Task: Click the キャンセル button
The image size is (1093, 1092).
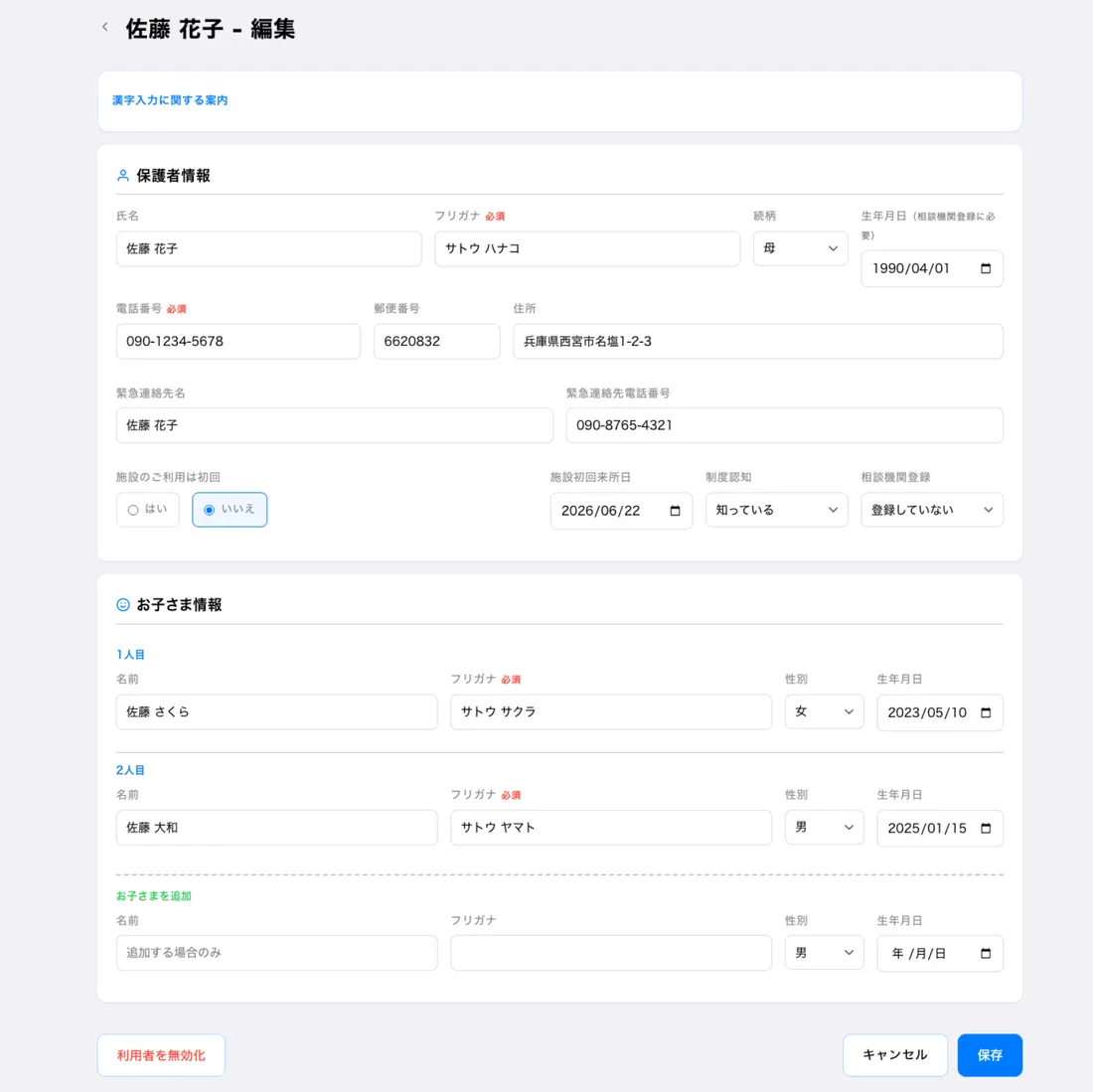Action: pyautogui.click(x=895, y=1055)
